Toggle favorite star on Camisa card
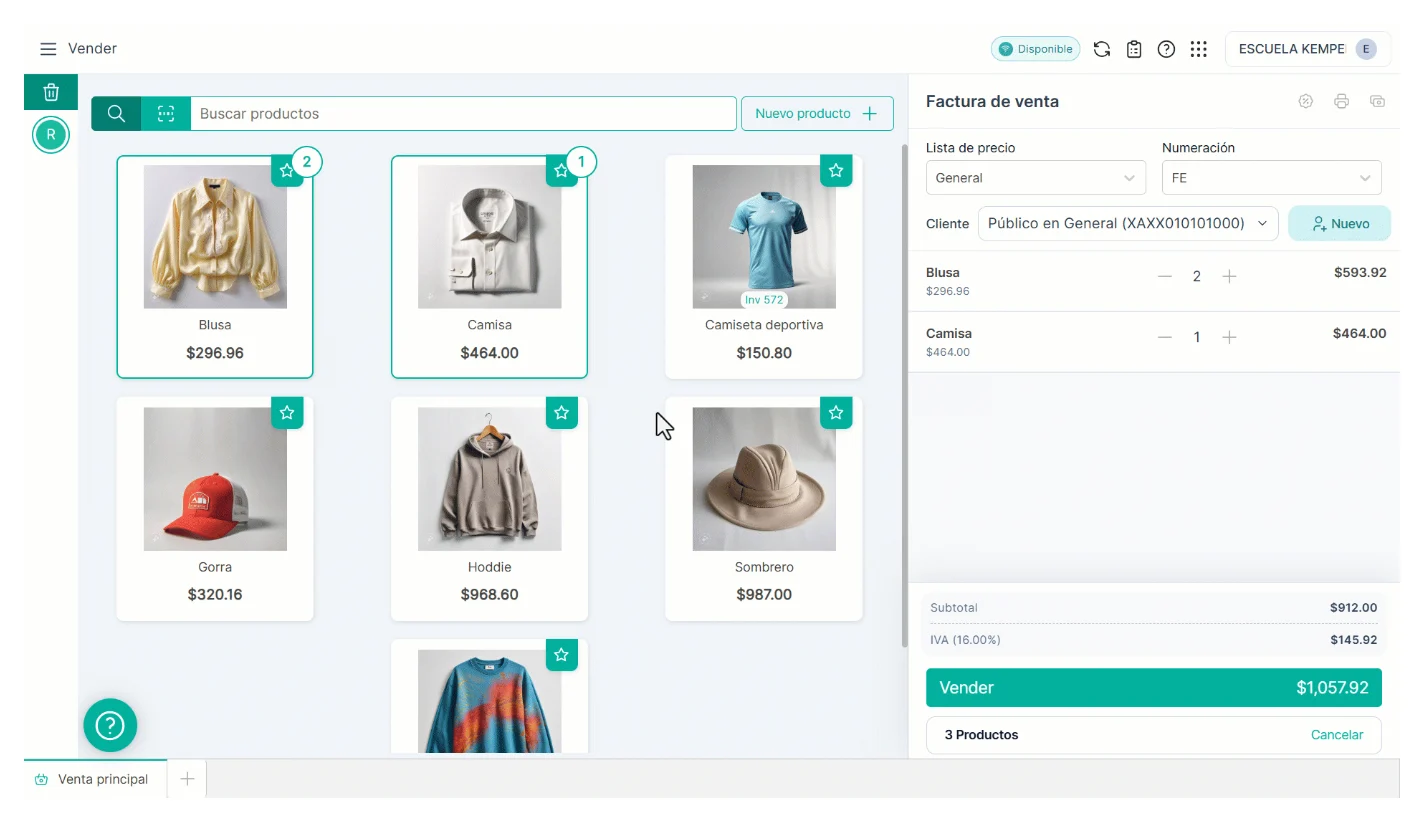 pos(560,171)
